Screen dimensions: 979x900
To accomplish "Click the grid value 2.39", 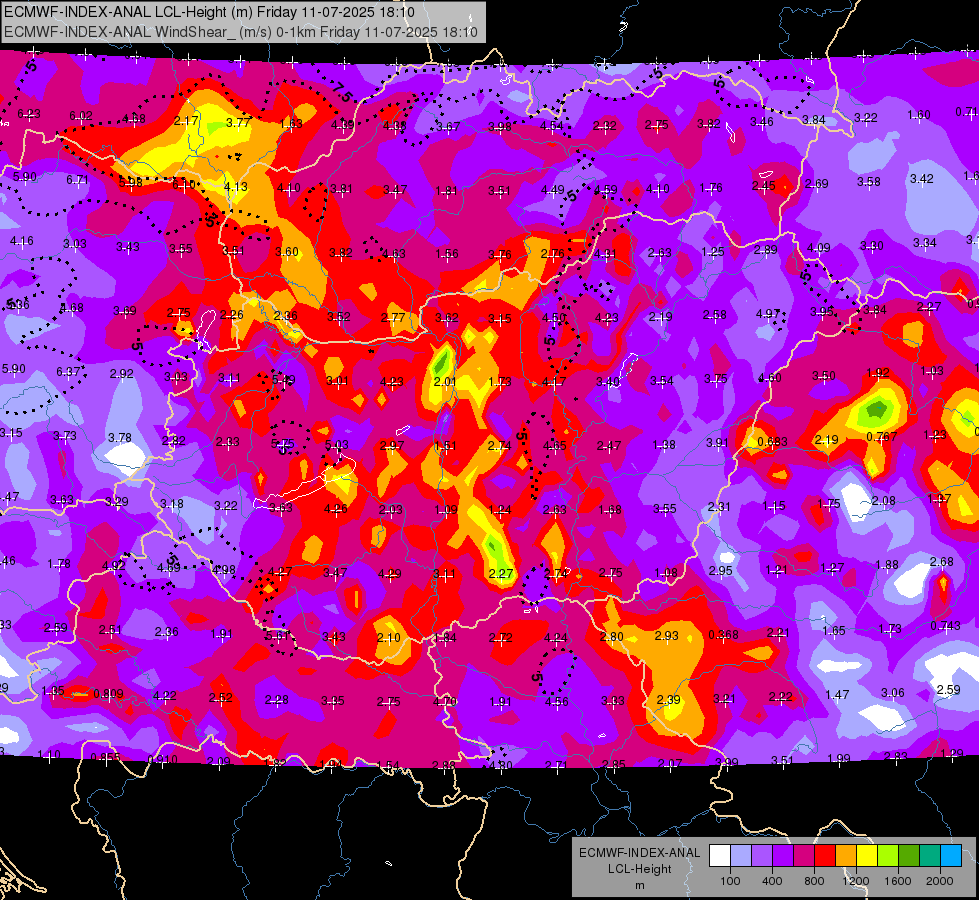I will click(x=668, y=700).
